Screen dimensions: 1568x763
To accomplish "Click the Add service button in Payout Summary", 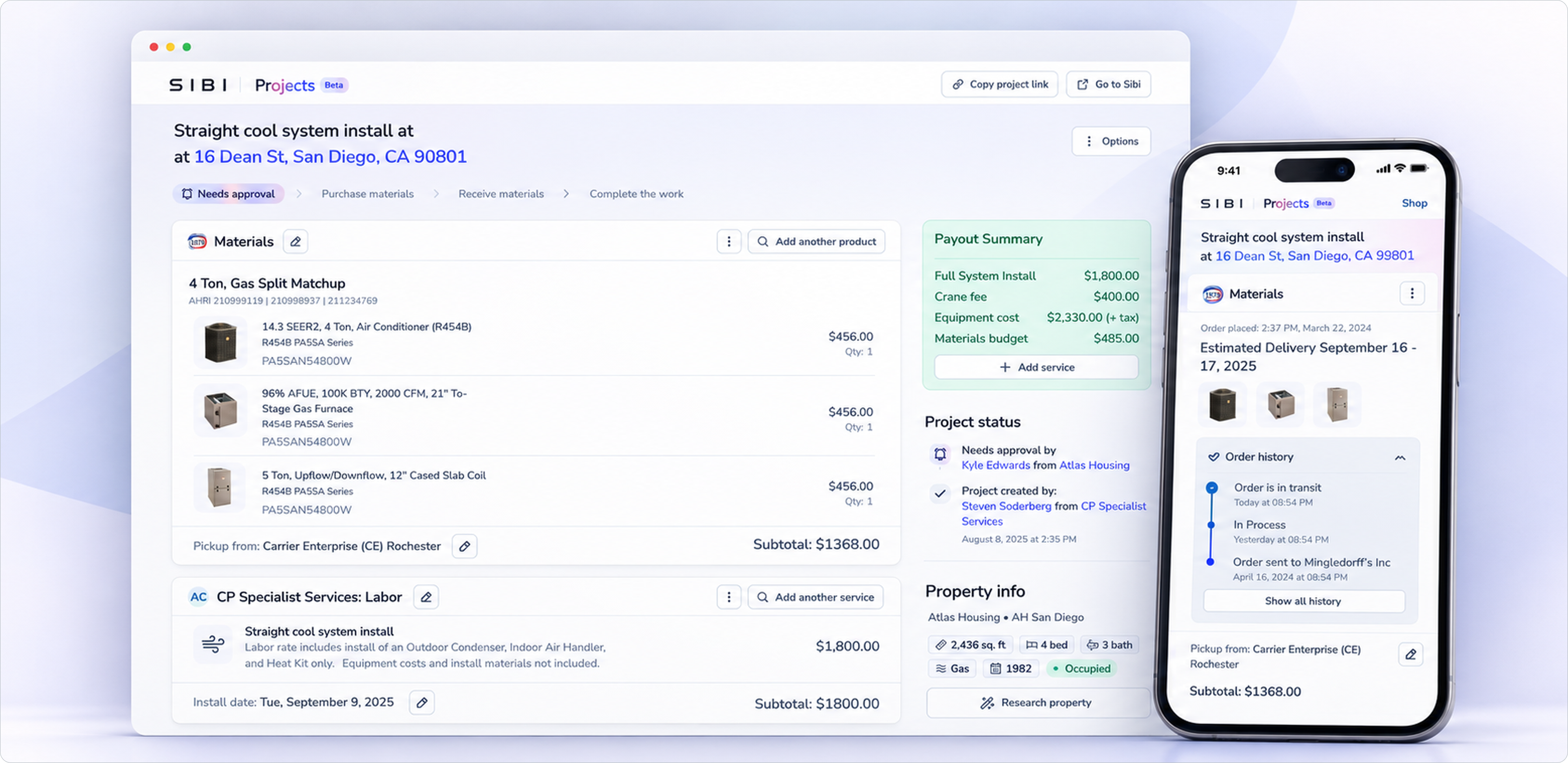I will 1036,367.
